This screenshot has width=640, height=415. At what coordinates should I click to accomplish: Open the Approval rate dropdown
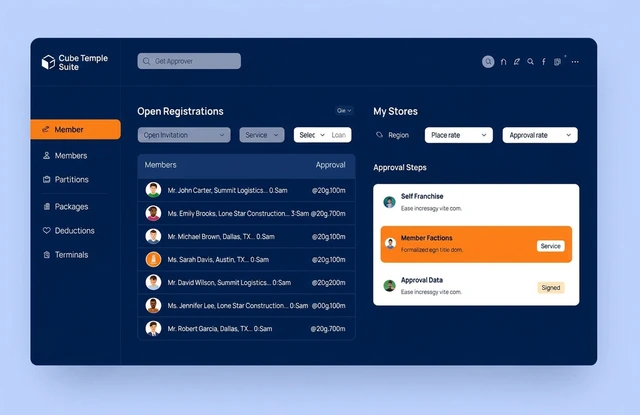(540, 135)
